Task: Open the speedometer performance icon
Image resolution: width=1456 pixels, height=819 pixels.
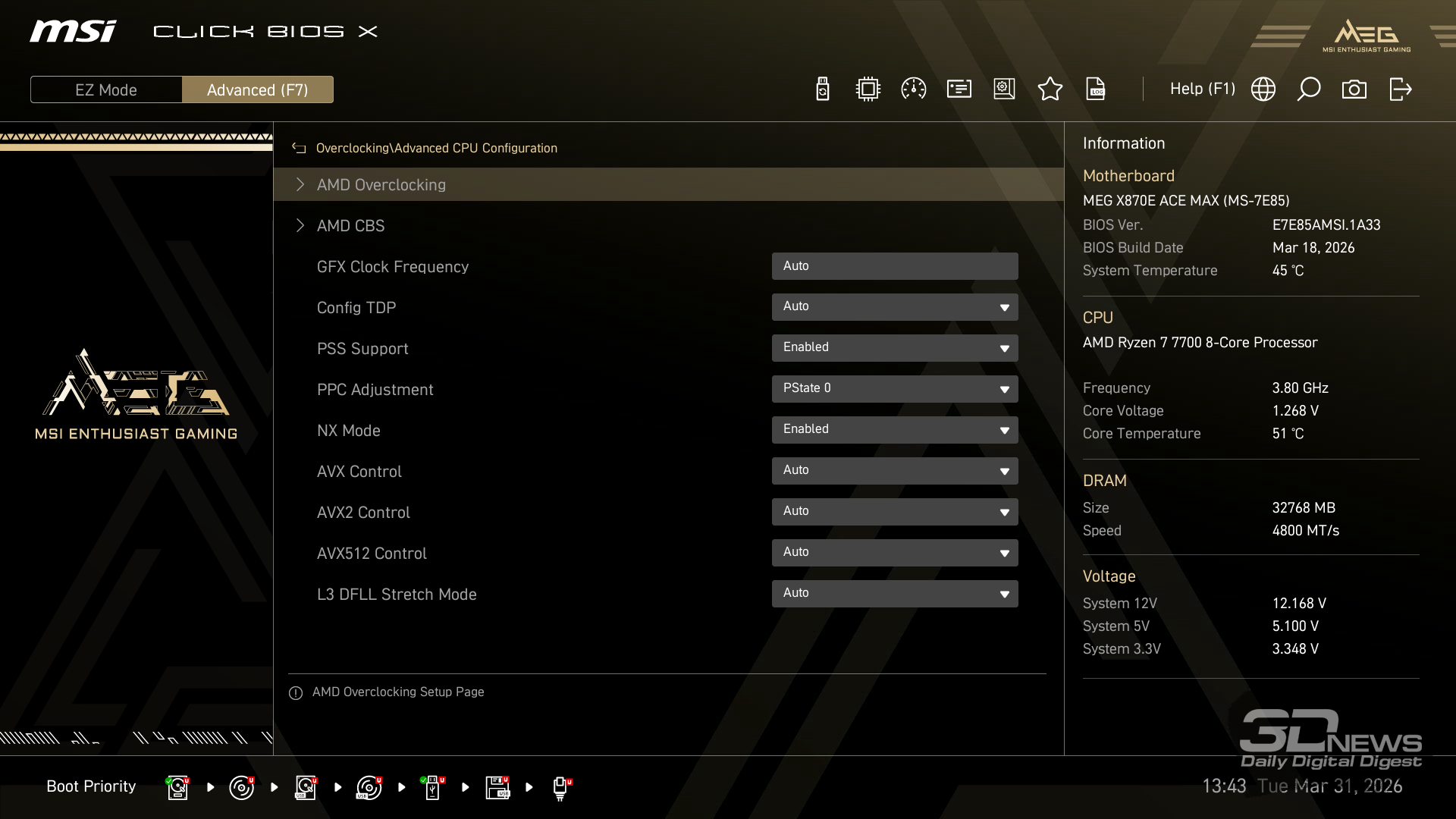Action: click(x=913, y=89)
